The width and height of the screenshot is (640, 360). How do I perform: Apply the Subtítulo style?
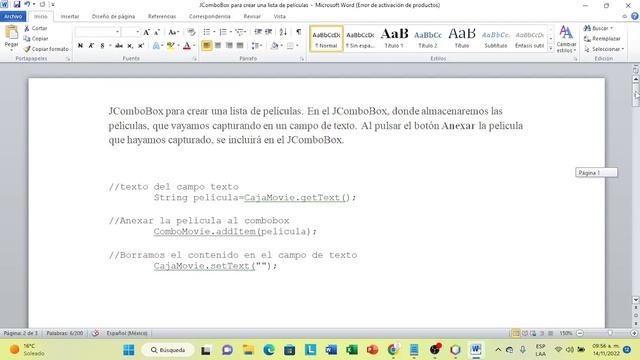[496, 39]
